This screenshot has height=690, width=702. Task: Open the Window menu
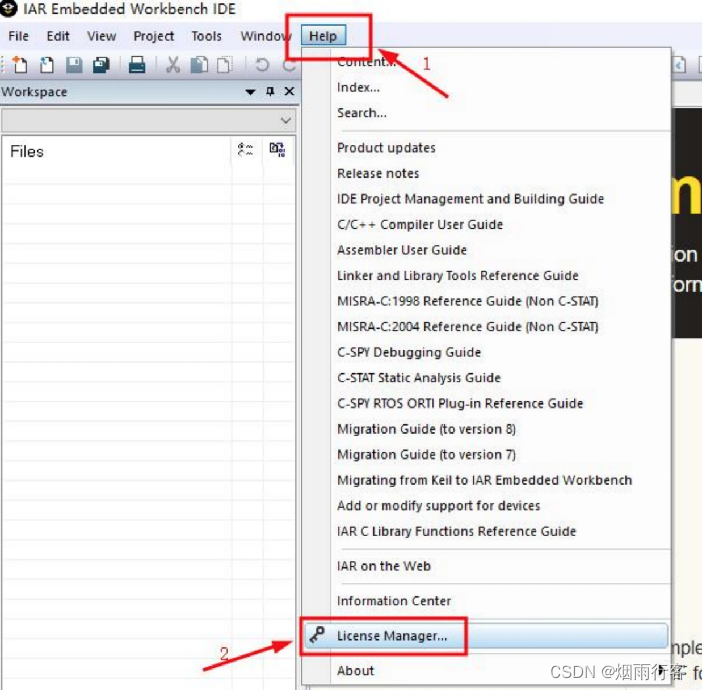pos(266,36)
